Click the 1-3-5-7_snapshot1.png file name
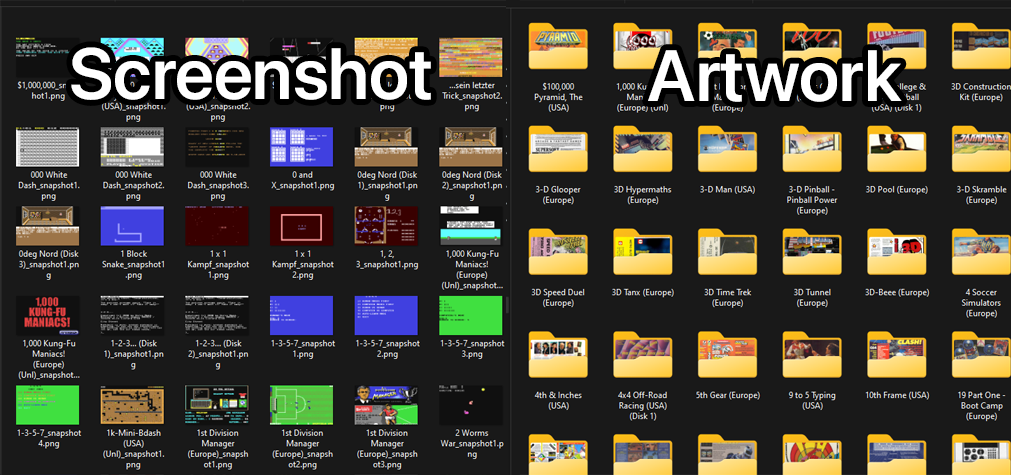1011x475 pixels. tap(302, 349)
